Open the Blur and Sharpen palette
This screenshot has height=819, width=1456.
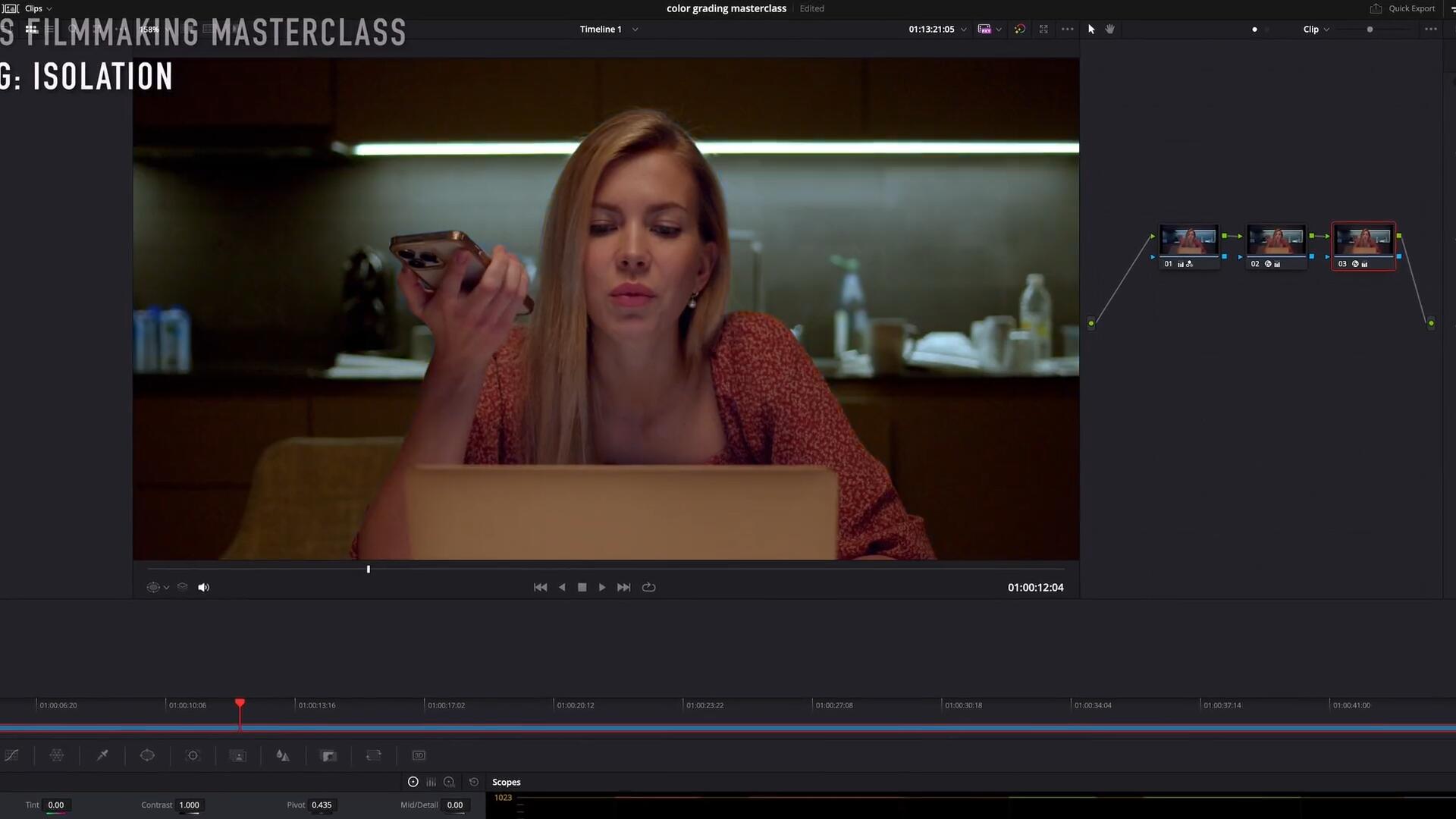(x=283, y=755)
